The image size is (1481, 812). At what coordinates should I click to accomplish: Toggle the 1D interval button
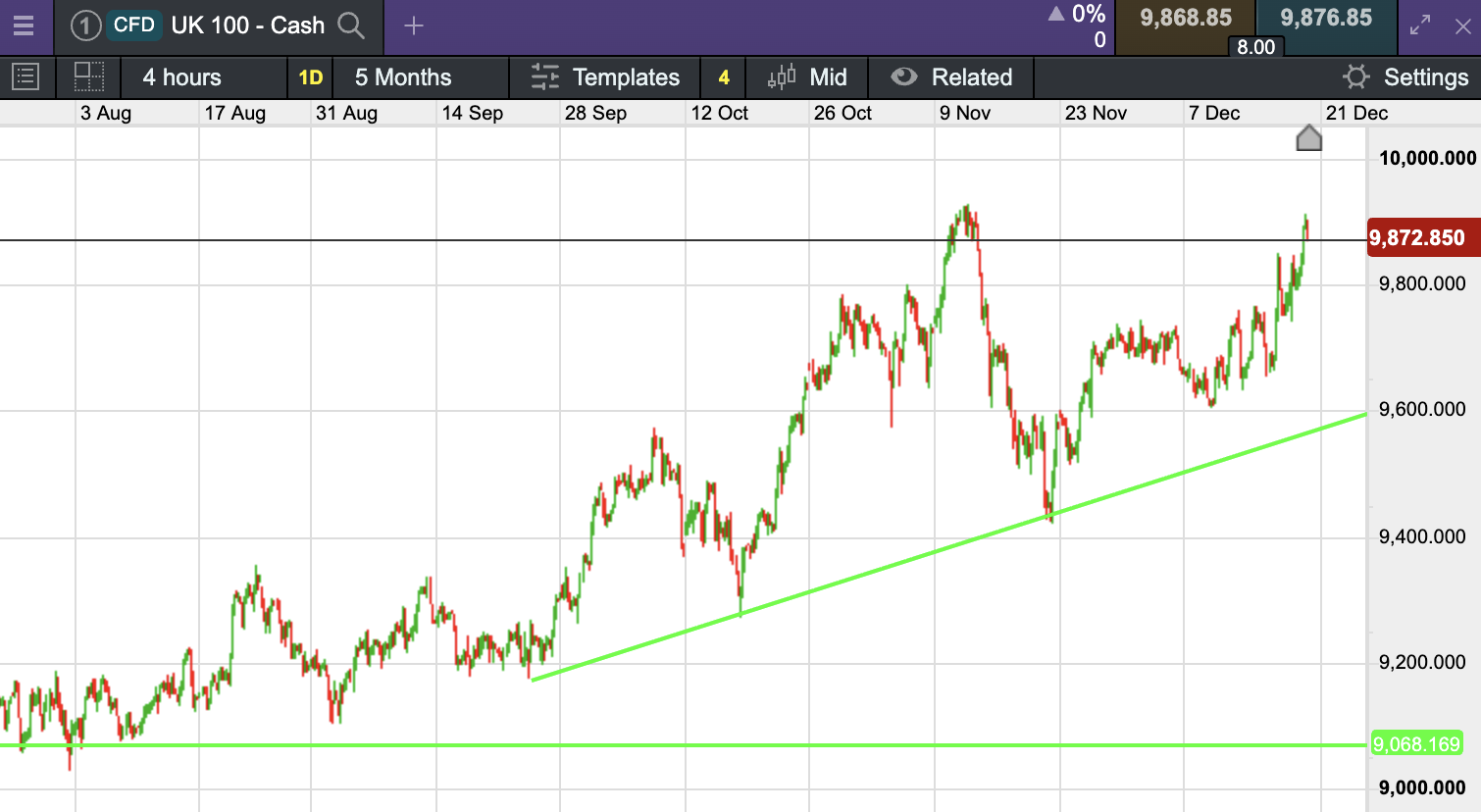[x=311, y=77]
